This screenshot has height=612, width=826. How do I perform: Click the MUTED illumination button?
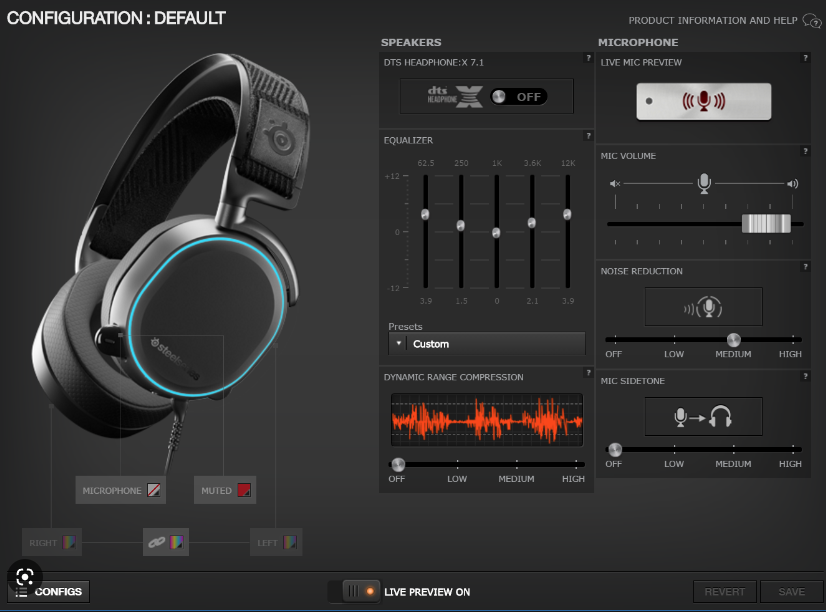coord(225,490)
